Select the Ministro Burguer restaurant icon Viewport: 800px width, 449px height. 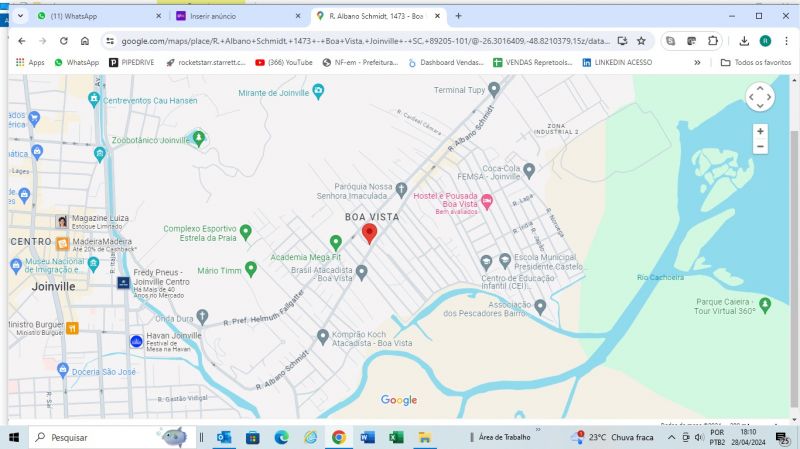point(72,328)
